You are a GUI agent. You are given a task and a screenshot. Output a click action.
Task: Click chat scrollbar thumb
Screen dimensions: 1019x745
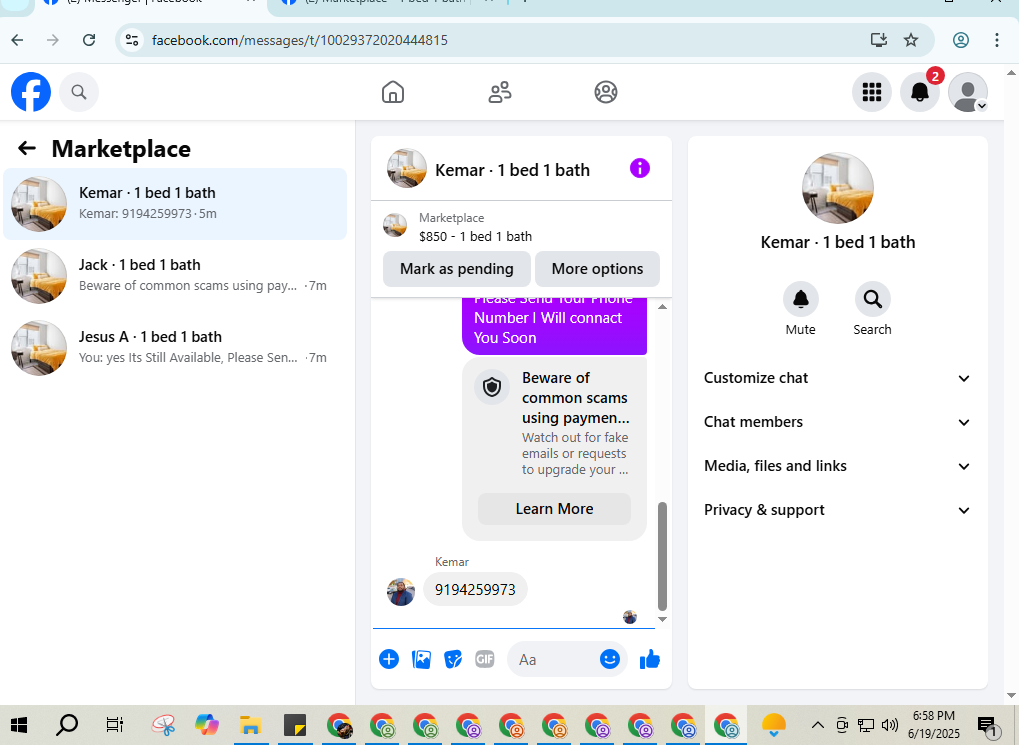pos(662,555)
